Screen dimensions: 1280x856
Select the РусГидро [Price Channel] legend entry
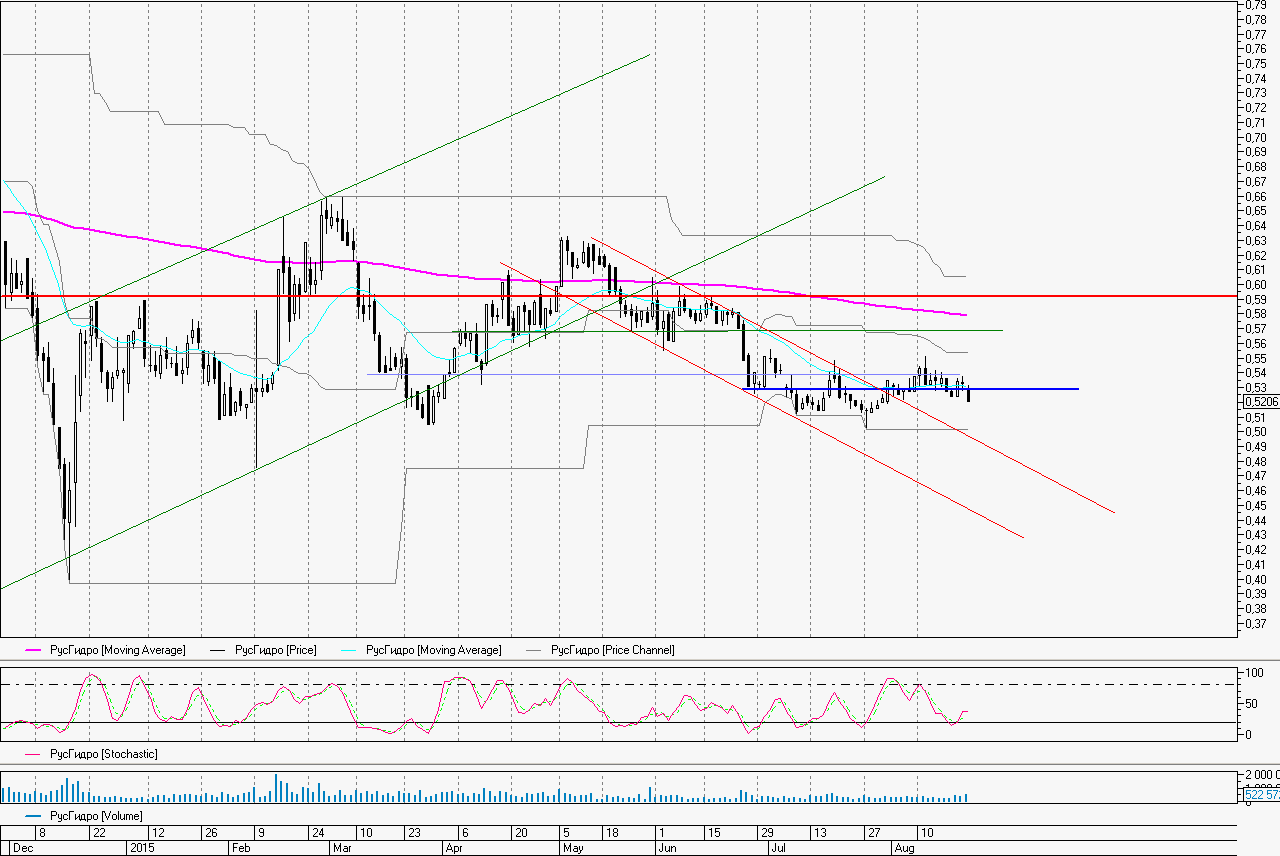click(612, 651)
